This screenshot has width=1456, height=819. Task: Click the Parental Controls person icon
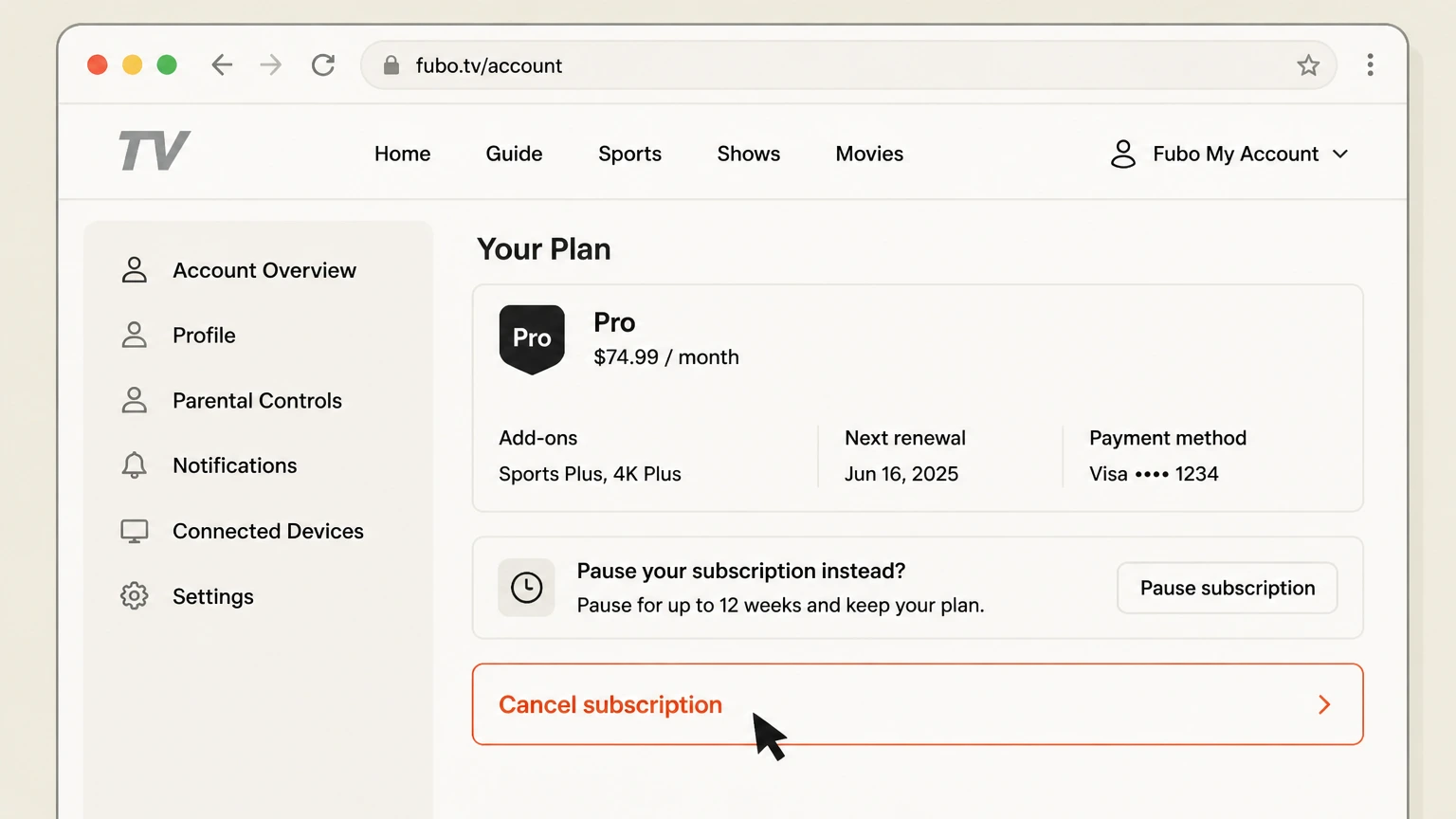point(135,400)
